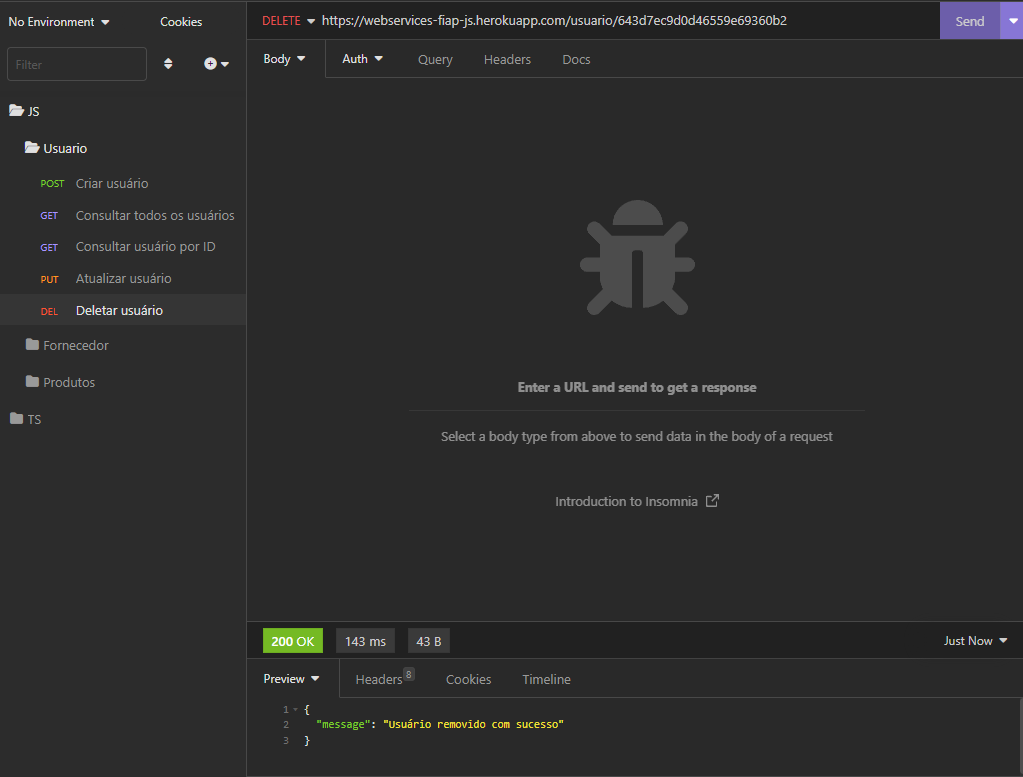Open the Body type dropdown
The height and width of the screenshot is (777, 1023).
coord(284,58)
